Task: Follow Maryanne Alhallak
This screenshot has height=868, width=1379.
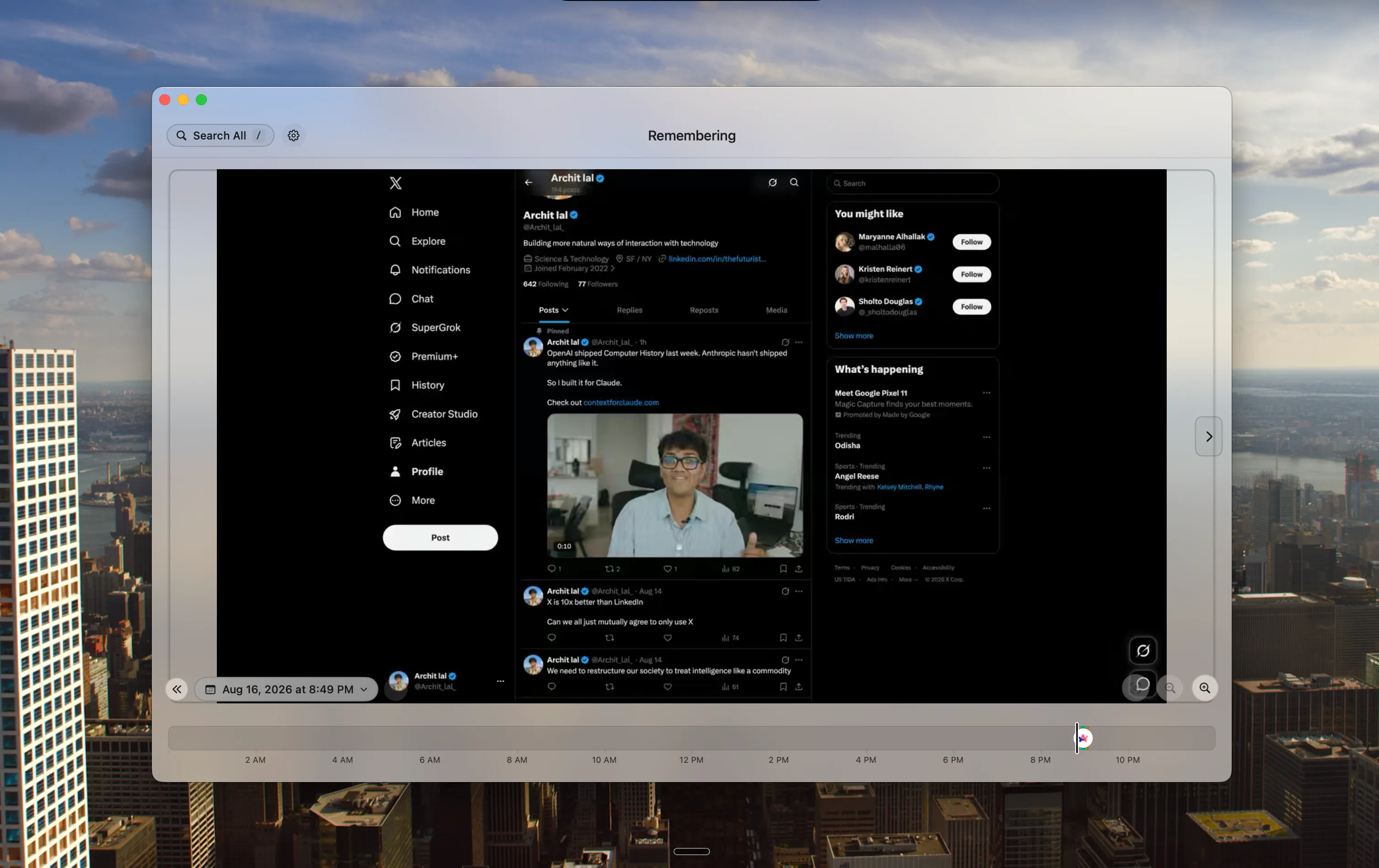Action: [x=971, y=242]
